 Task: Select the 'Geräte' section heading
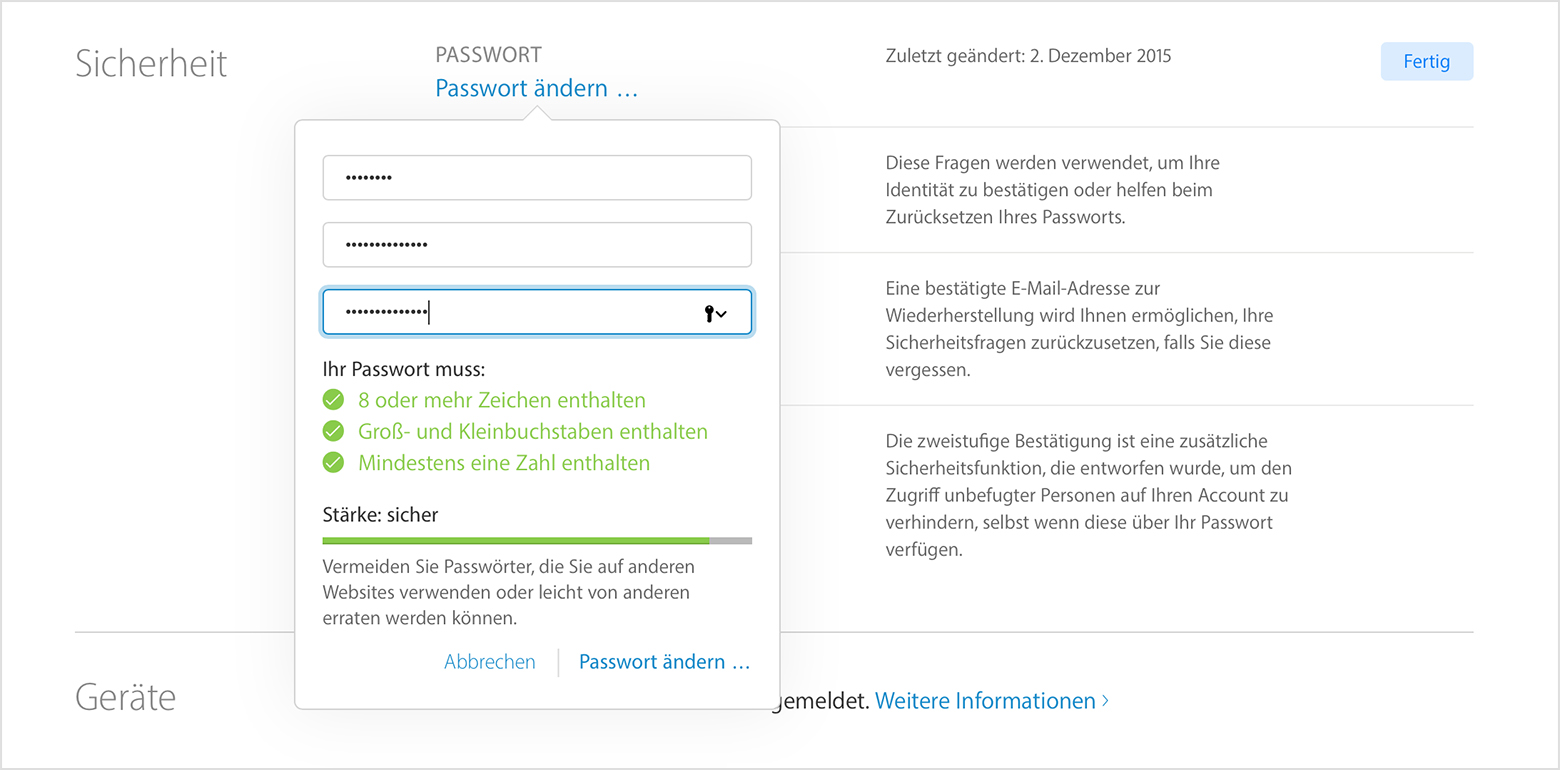pyautogui.click(x=126, y=696)
